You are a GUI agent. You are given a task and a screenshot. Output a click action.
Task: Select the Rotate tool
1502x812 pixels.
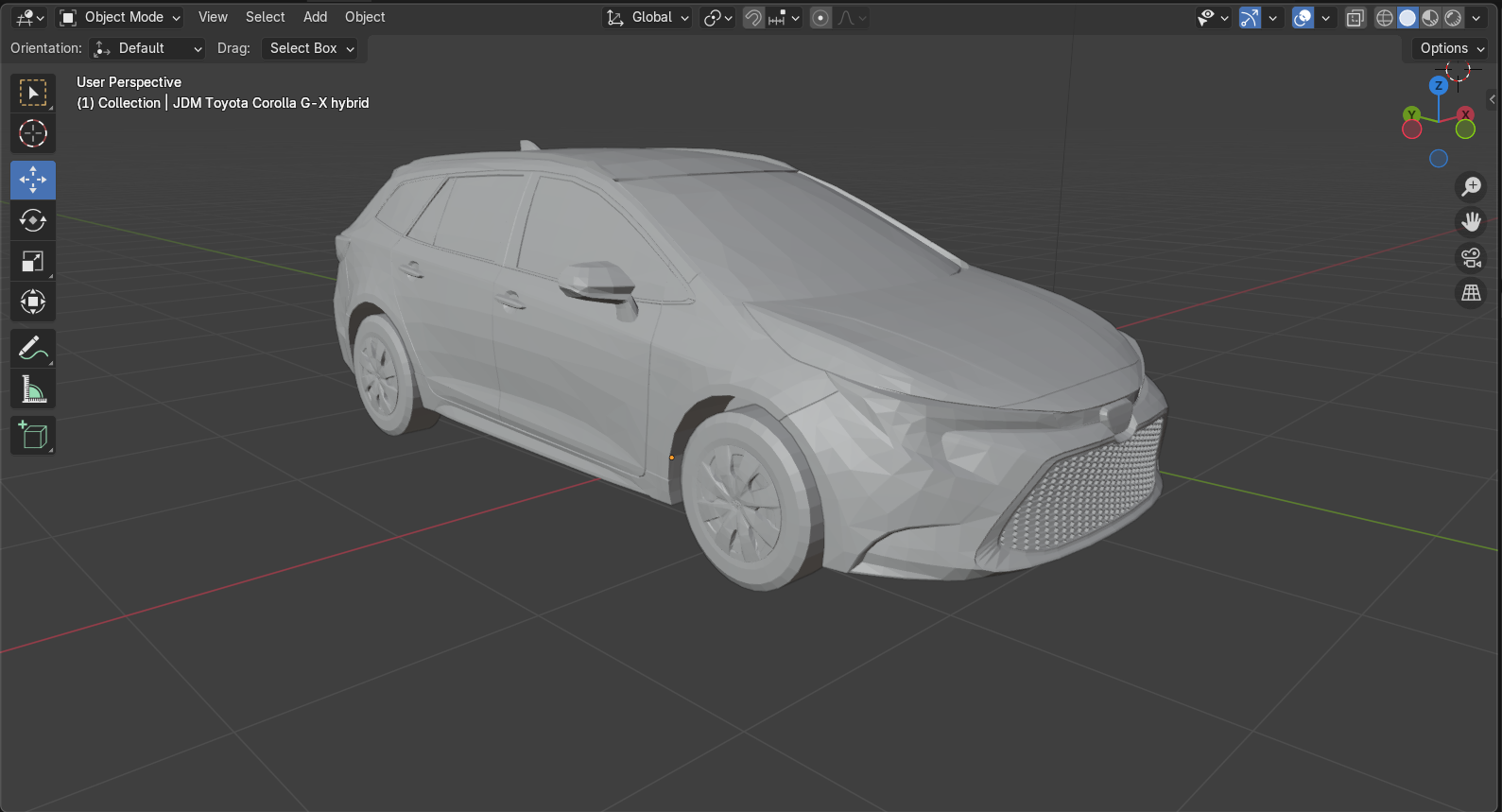point(33,220)
